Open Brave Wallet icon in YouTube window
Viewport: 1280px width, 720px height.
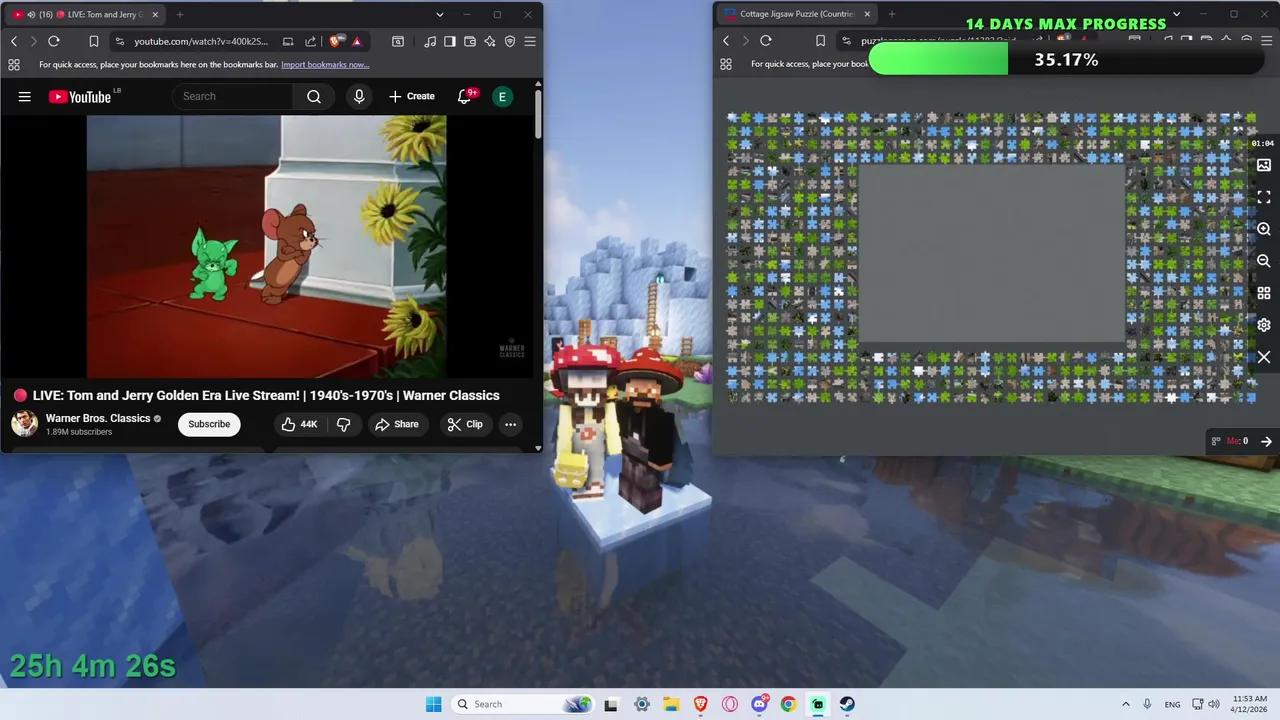pos(470,41)
